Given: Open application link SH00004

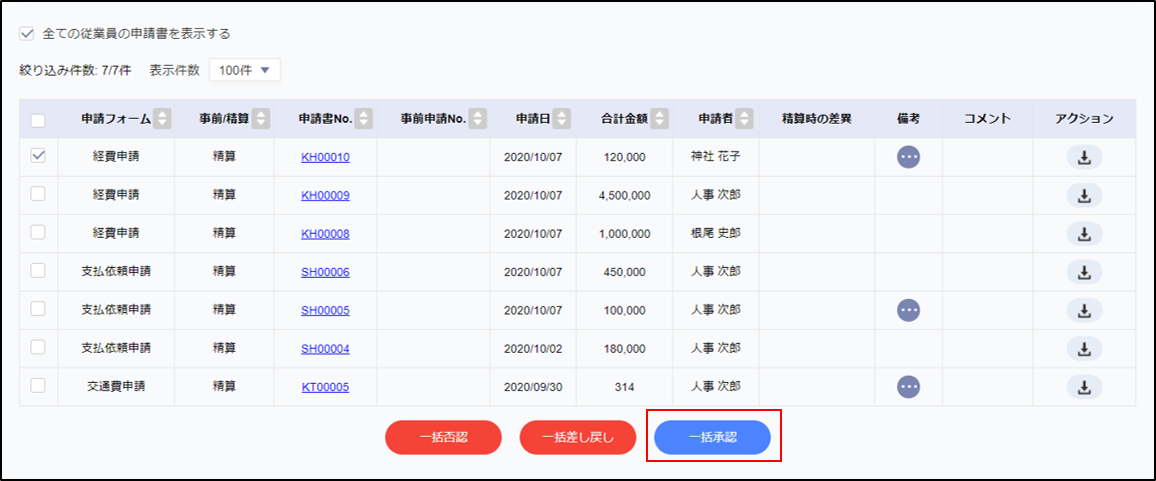Looking at the screenshot, I should click(325, 349).
